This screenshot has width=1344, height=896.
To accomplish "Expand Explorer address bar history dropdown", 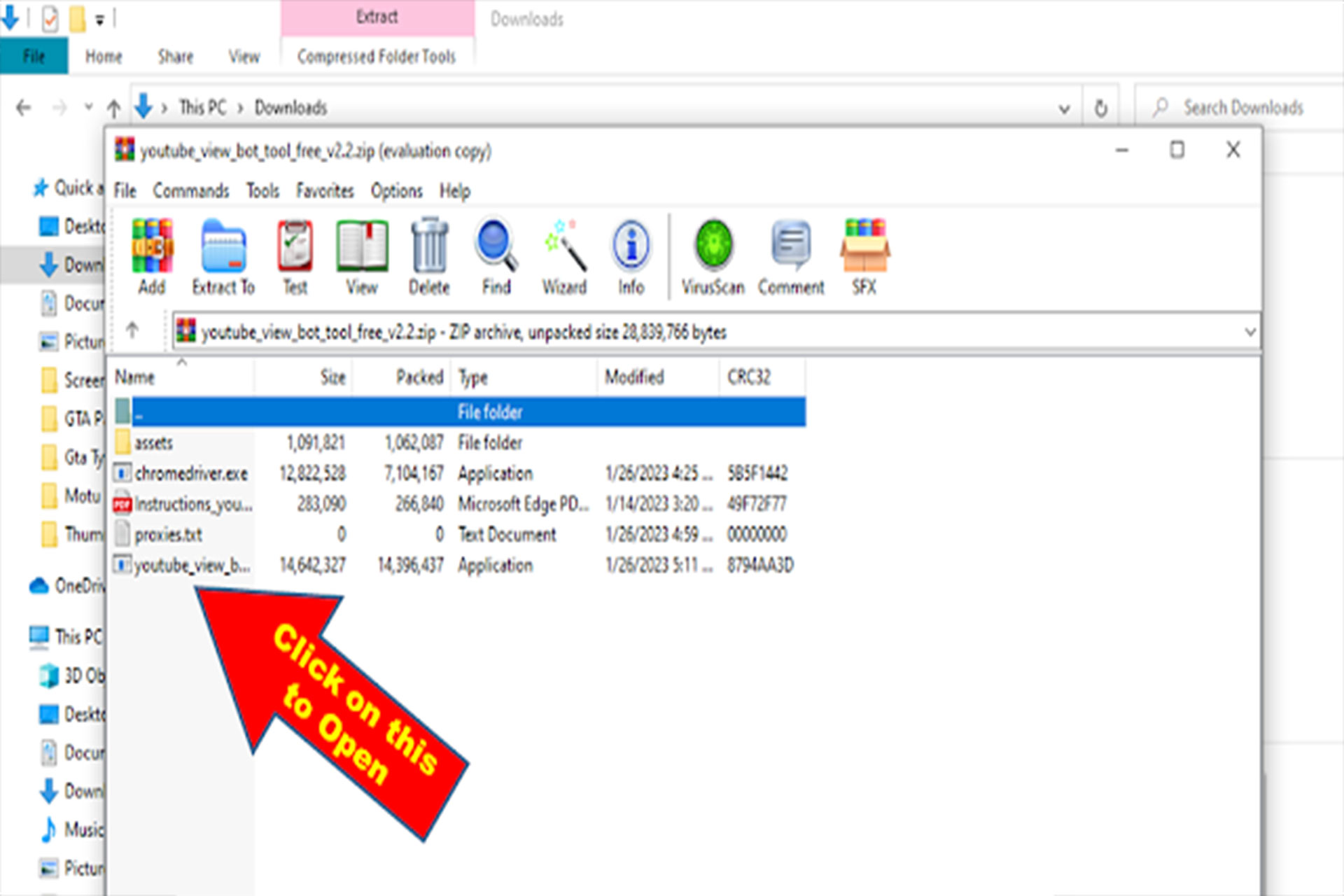I will [1064, 108].
